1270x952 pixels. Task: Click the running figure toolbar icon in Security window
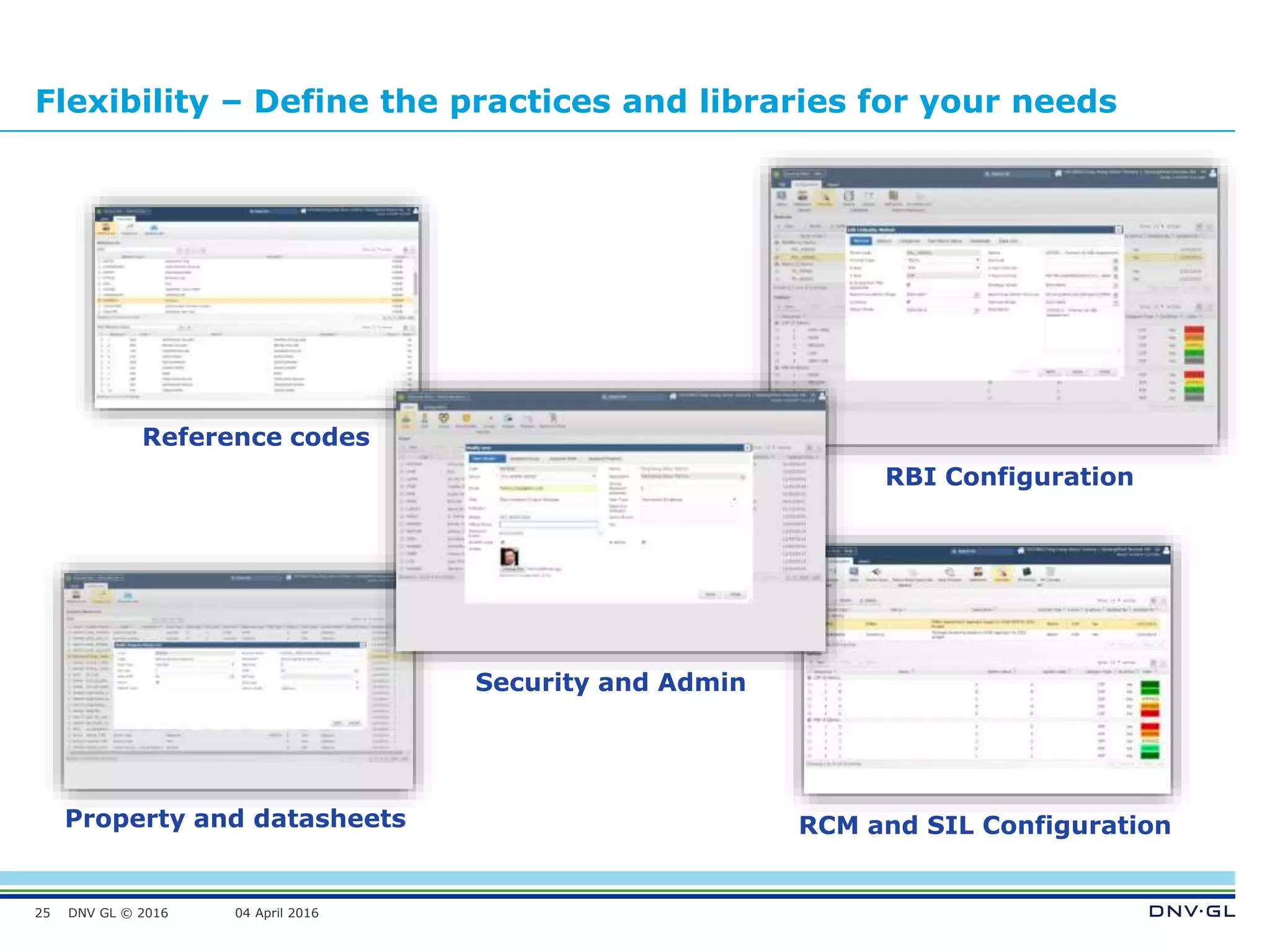click(x=553, y=418)
